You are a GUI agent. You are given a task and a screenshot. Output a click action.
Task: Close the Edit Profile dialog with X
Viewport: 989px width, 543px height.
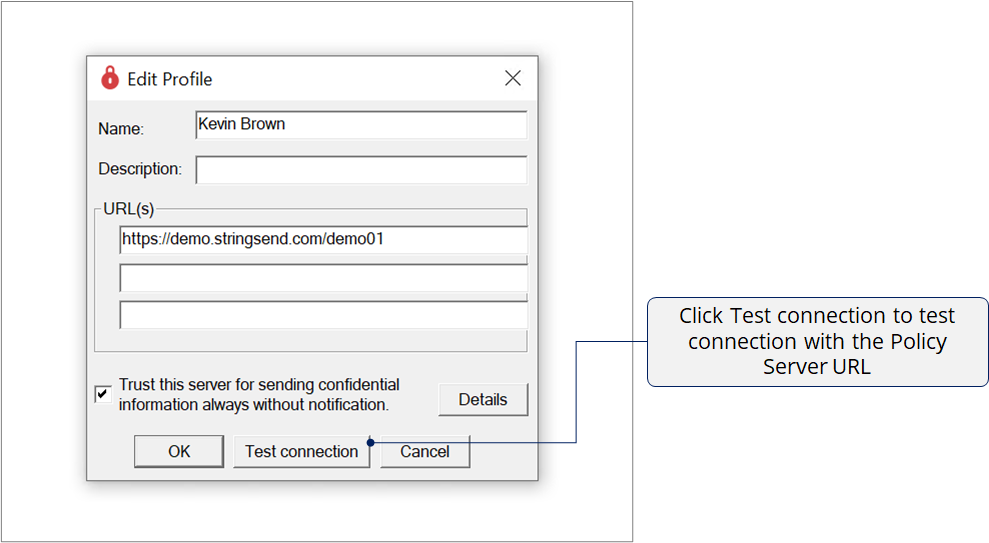[x=513, y=78]
